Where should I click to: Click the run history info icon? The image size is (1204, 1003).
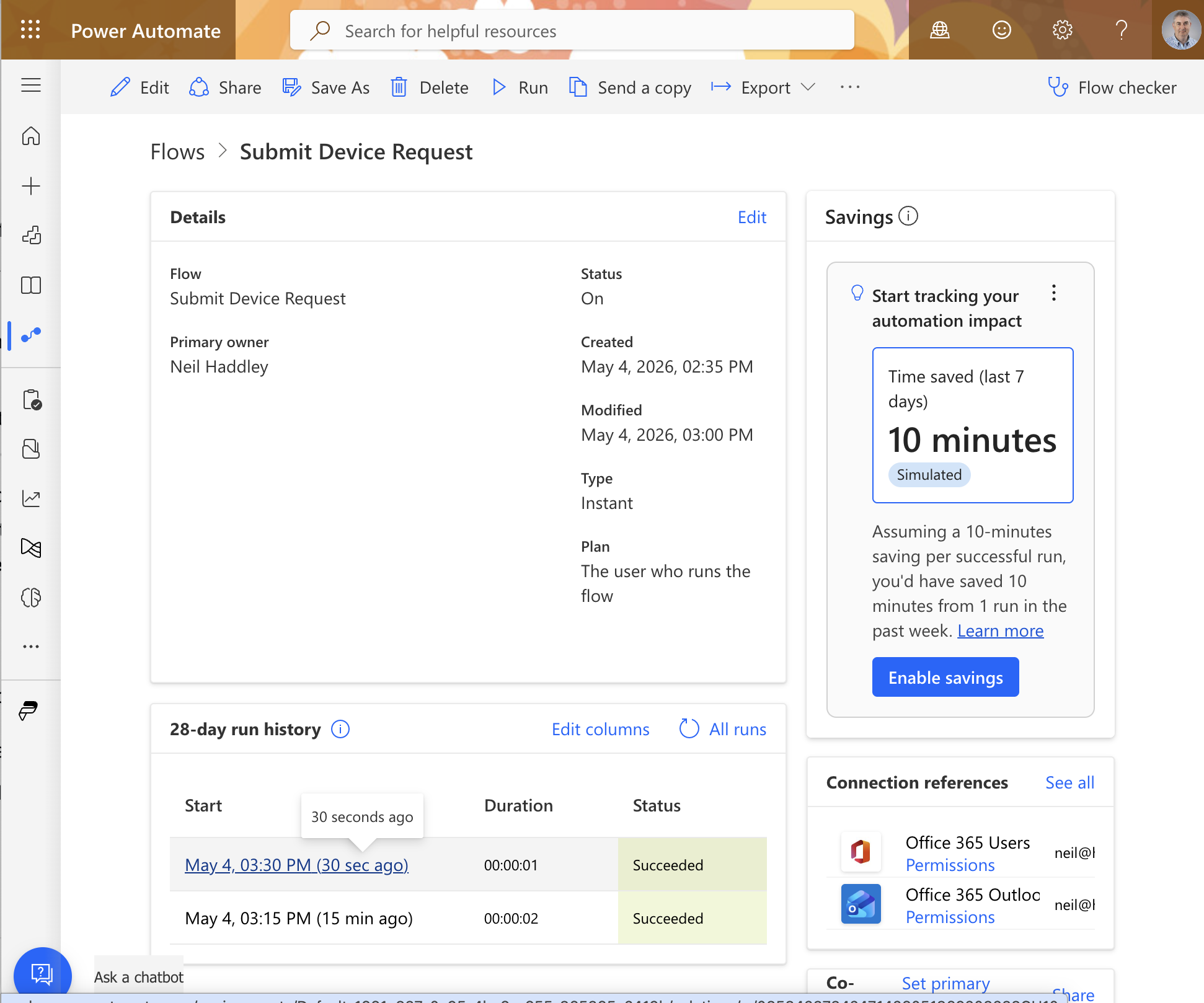coord(340,729)
